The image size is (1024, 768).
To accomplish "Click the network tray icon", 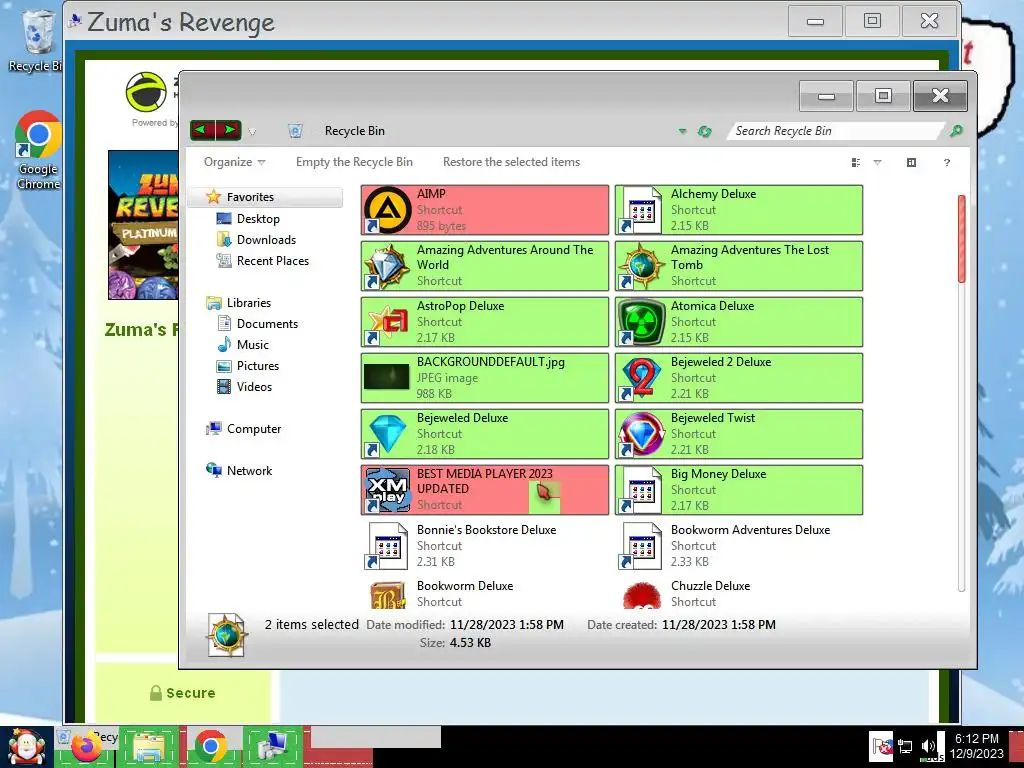I will click(x=905, y=746).
